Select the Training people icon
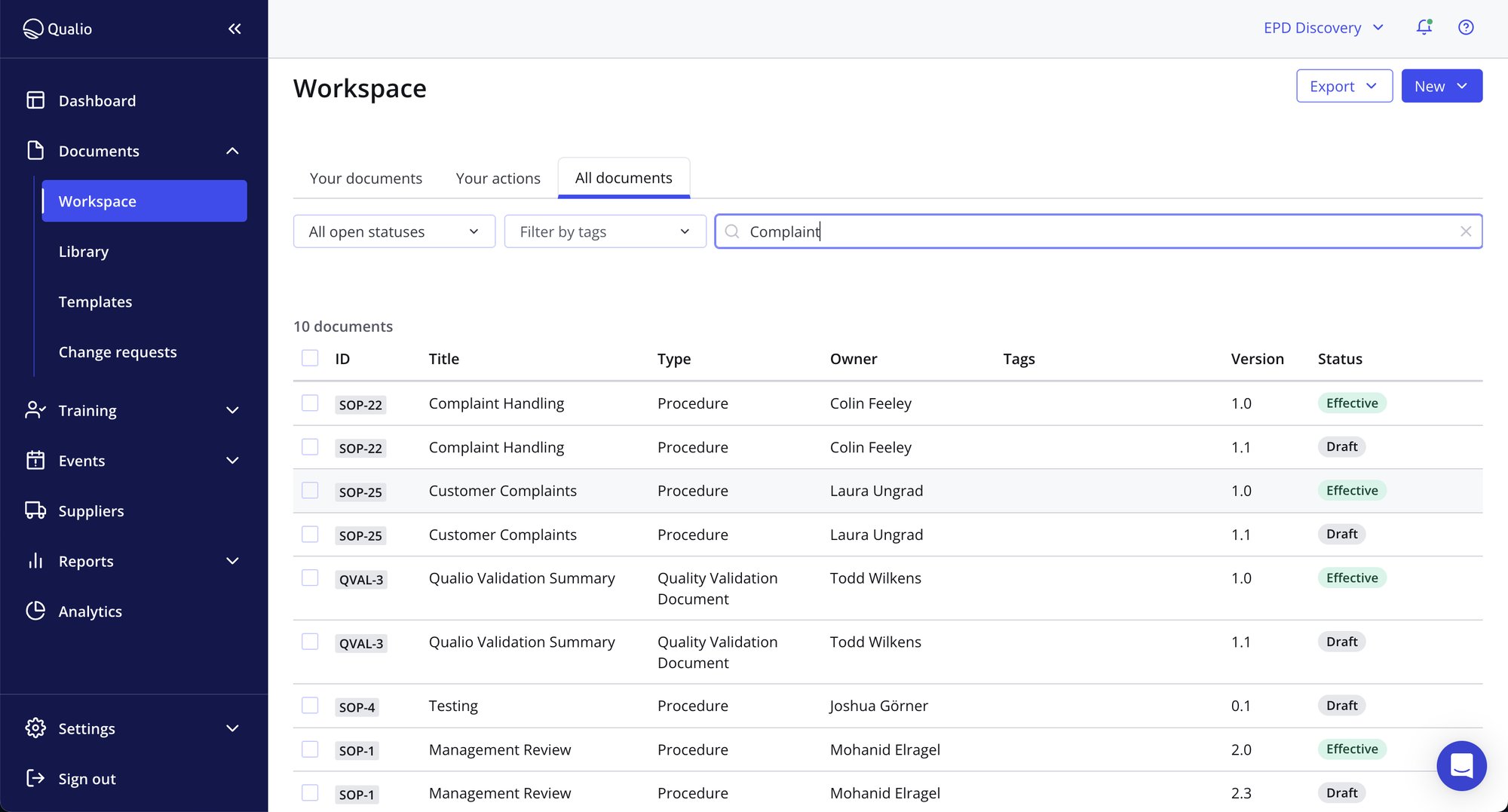 pos(35,410)
